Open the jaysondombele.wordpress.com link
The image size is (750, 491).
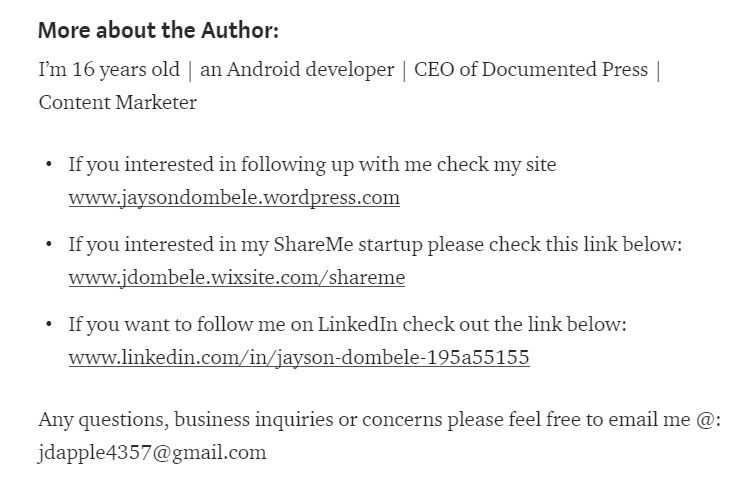[234, 197]
